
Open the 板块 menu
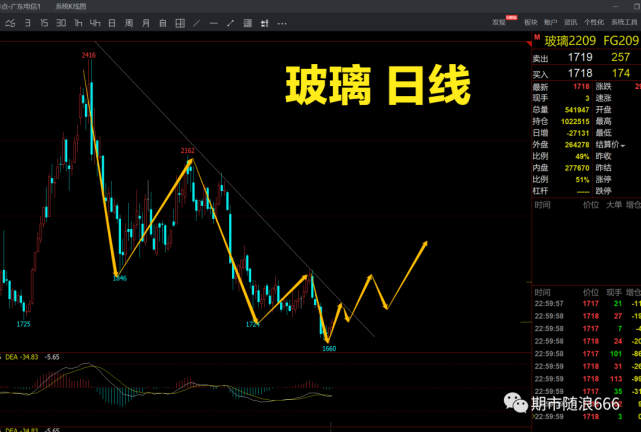(x=531, y=22)
